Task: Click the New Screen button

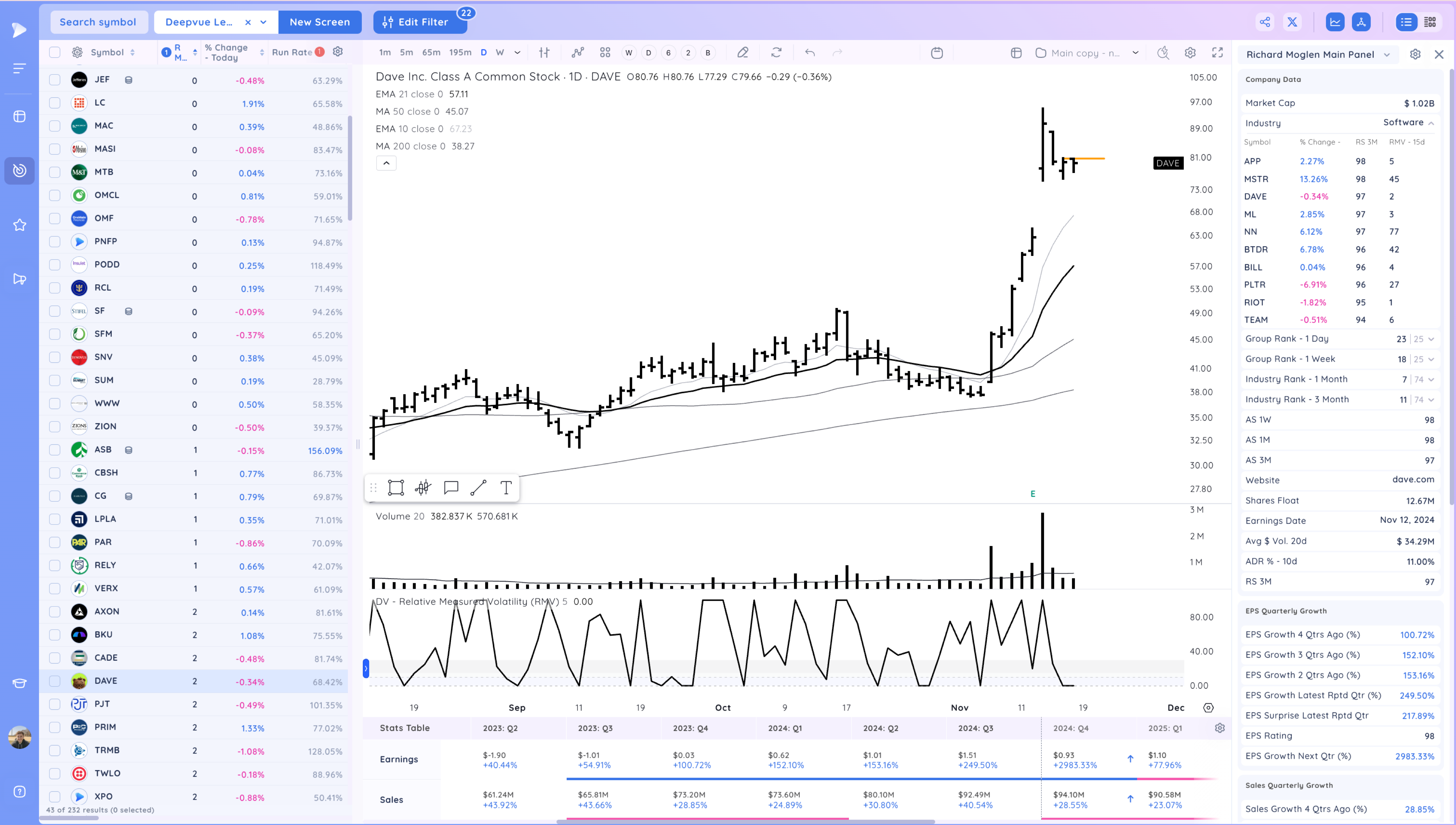Action: tap(319, 22)
